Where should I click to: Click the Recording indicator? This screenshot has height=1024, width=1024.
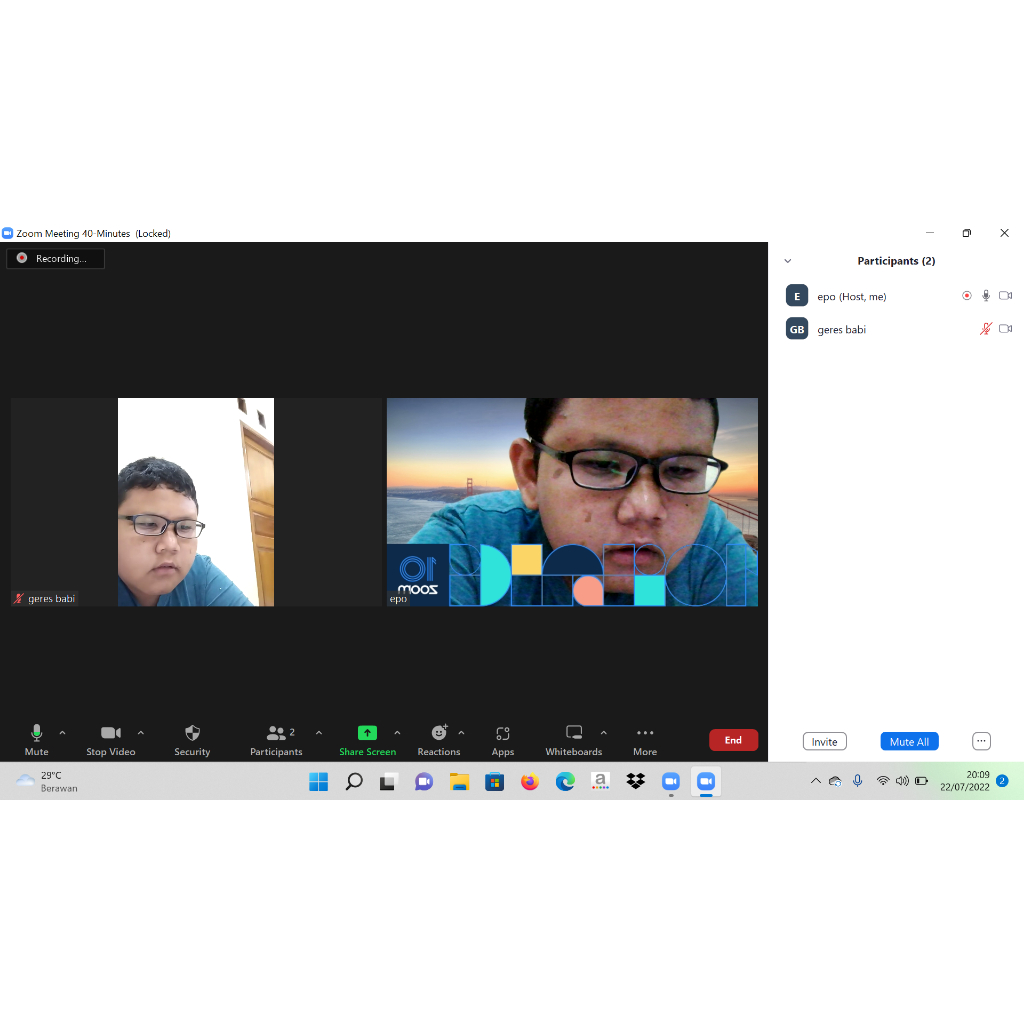point(56,259)
